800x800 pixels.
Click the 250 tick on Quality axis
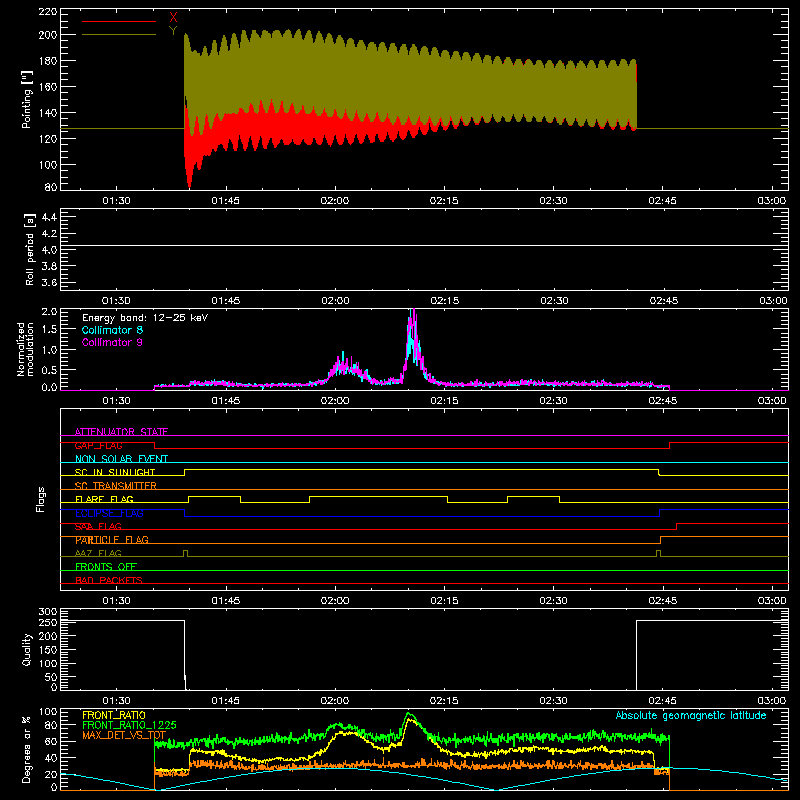pos(48,622)
